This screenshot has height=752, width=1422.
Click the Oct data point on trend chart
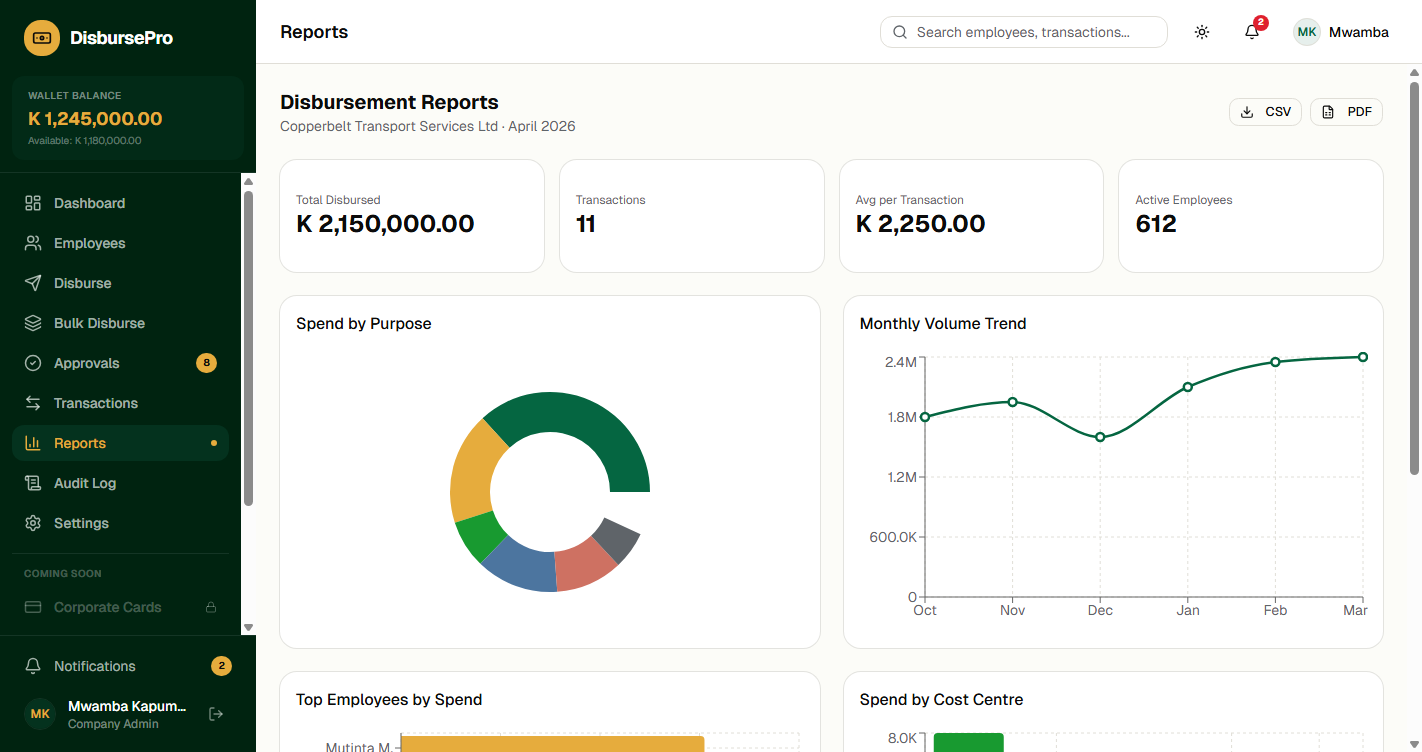[925, 417]
